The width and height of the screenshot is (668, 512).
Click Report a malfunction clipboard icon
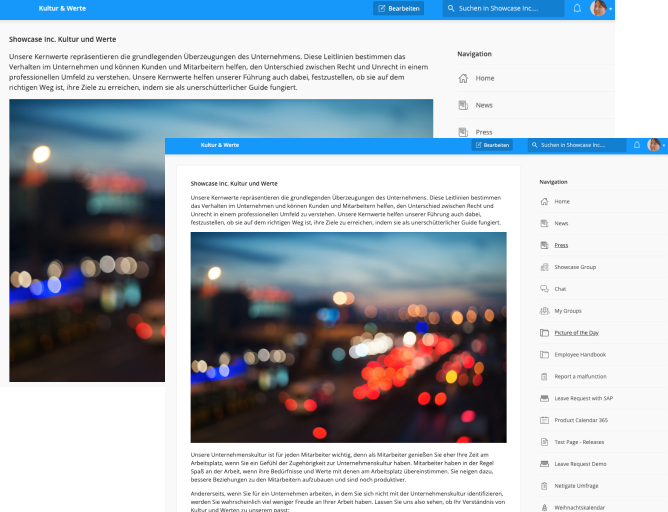544,377
